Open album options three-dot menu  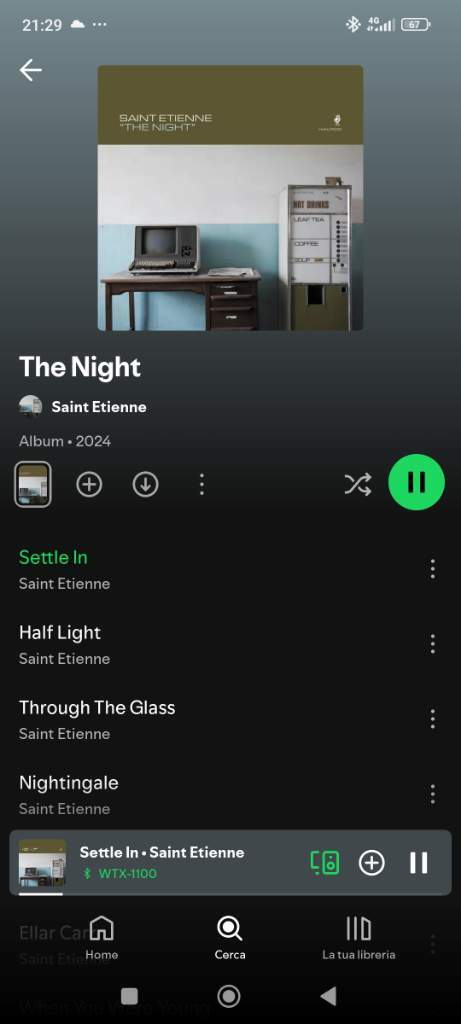click(201, 485)
